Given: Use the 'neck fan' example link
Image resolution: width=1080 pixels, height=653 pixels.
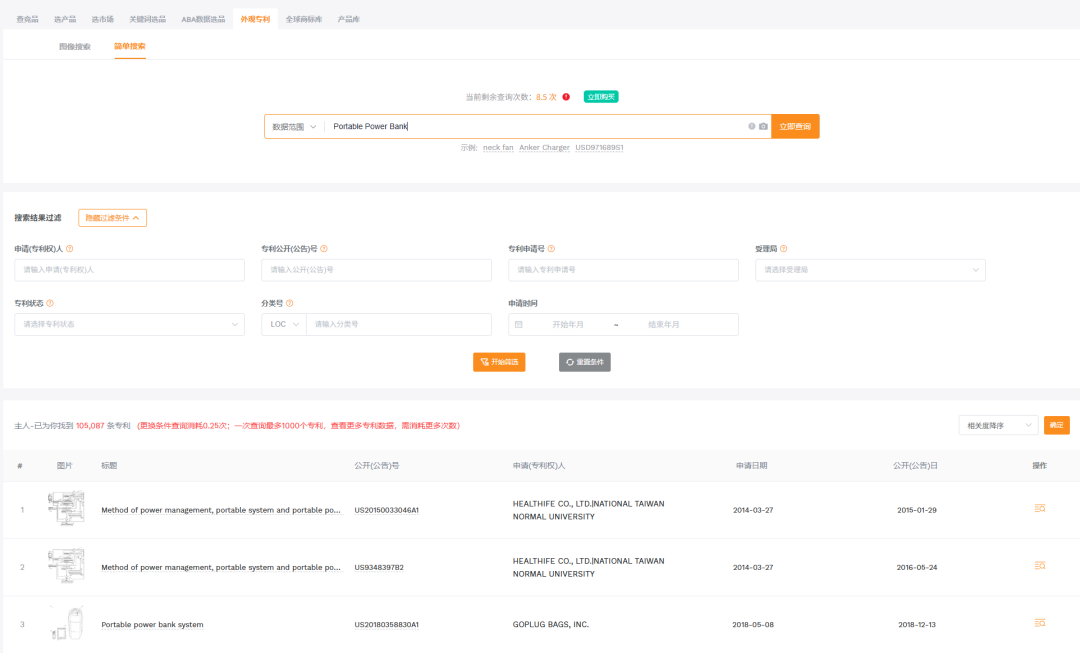Looking at the screenshot, I should coord(498,147).
